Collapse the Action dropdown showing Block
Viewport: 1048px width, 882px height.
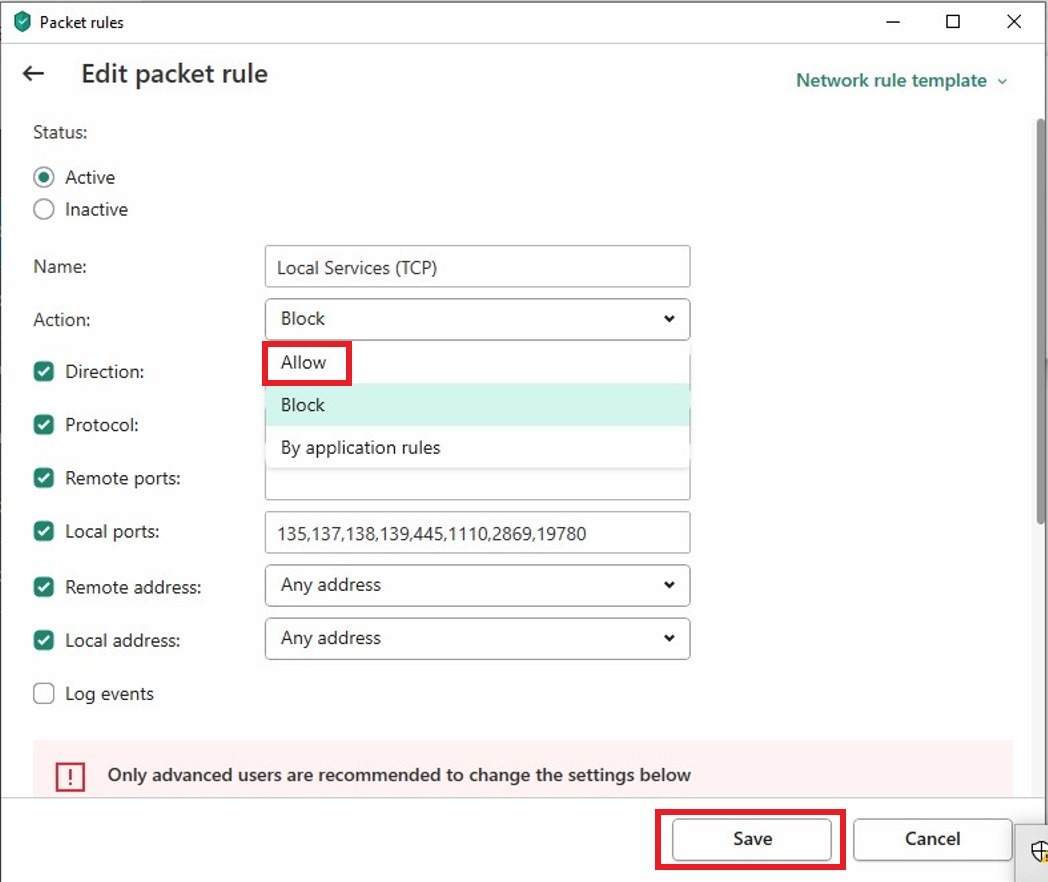pos(477,319)
